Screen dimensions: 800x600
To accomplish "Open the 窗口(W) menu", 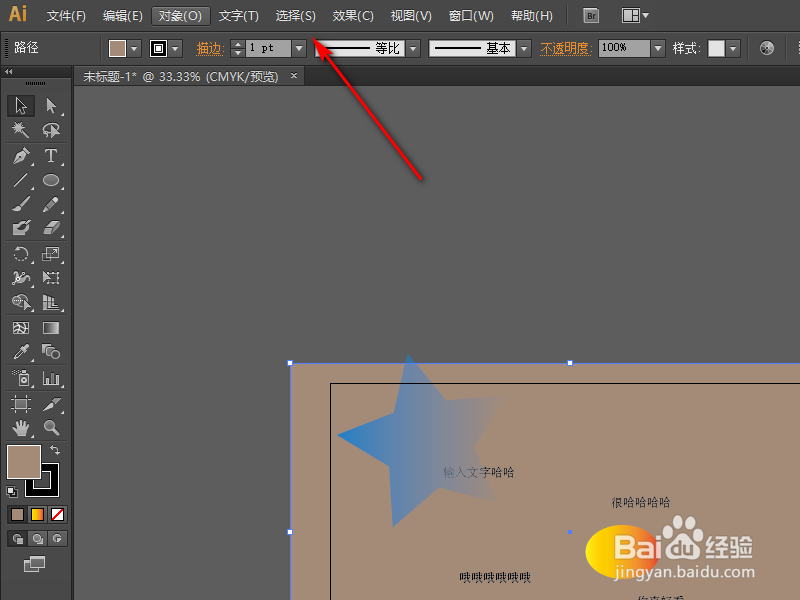I will (x=471, y=16).
